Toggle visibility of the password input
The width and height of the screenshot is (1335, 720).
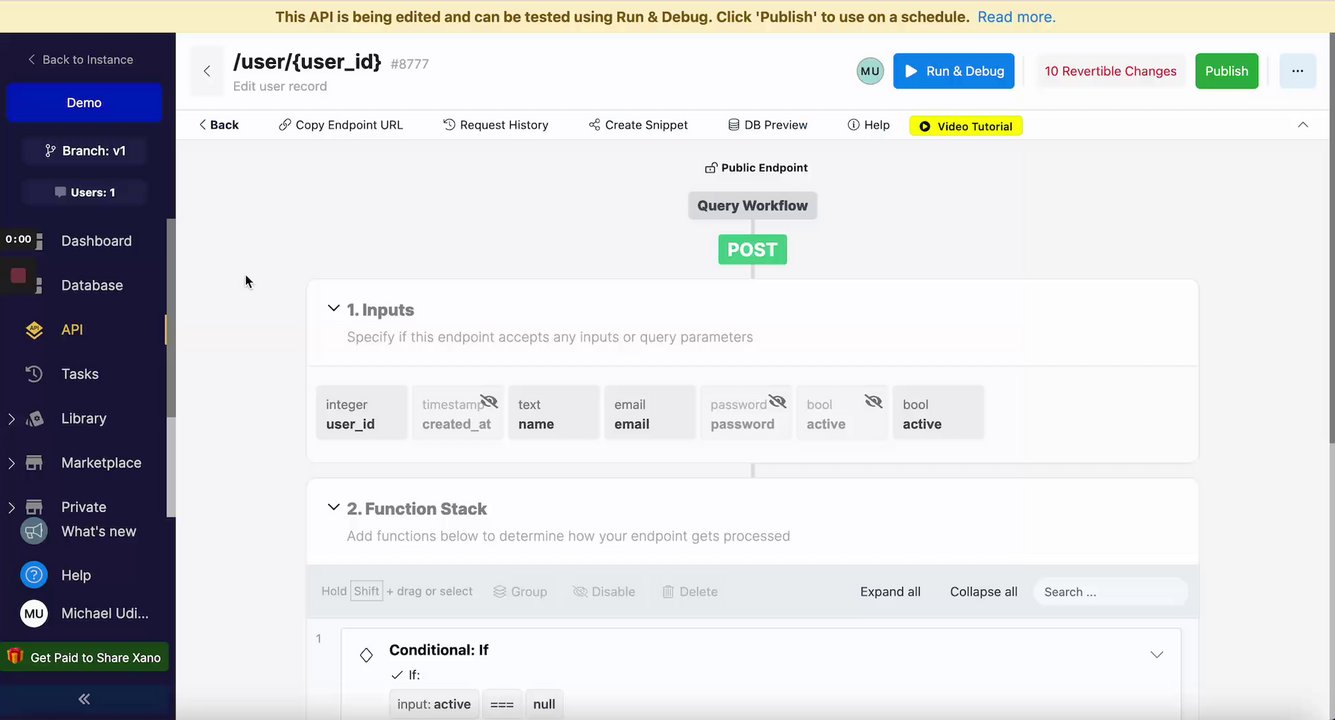(x=777, y=402)
